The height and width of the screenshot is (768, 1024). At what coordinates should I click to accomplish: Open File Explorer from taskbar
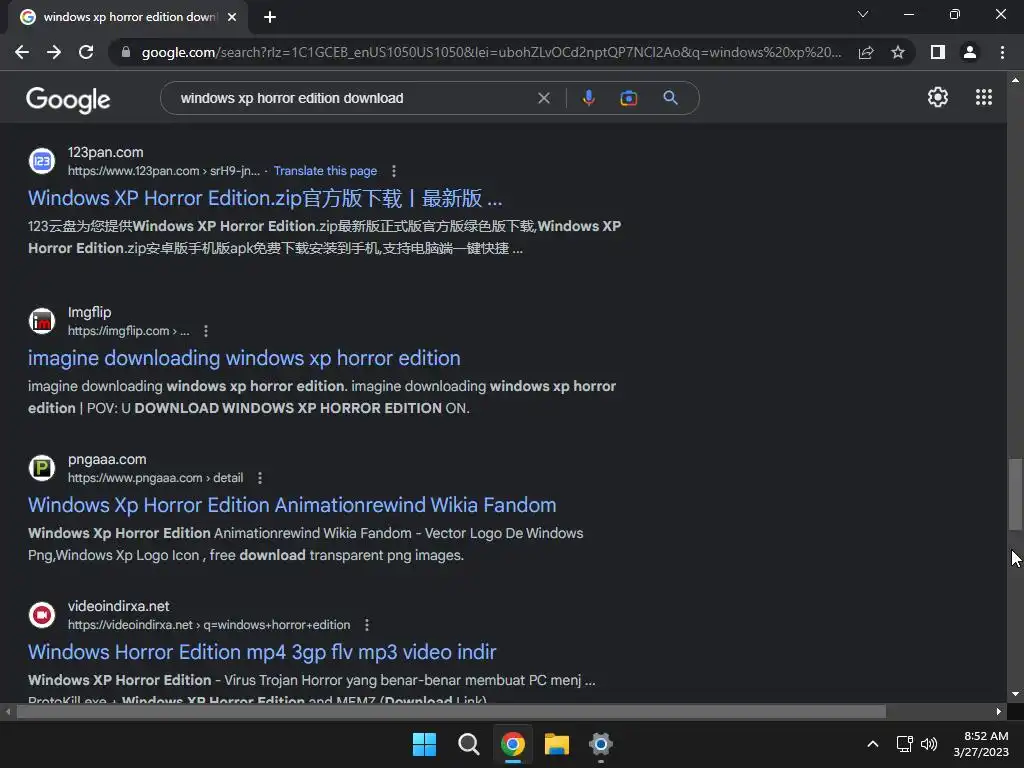556,744
